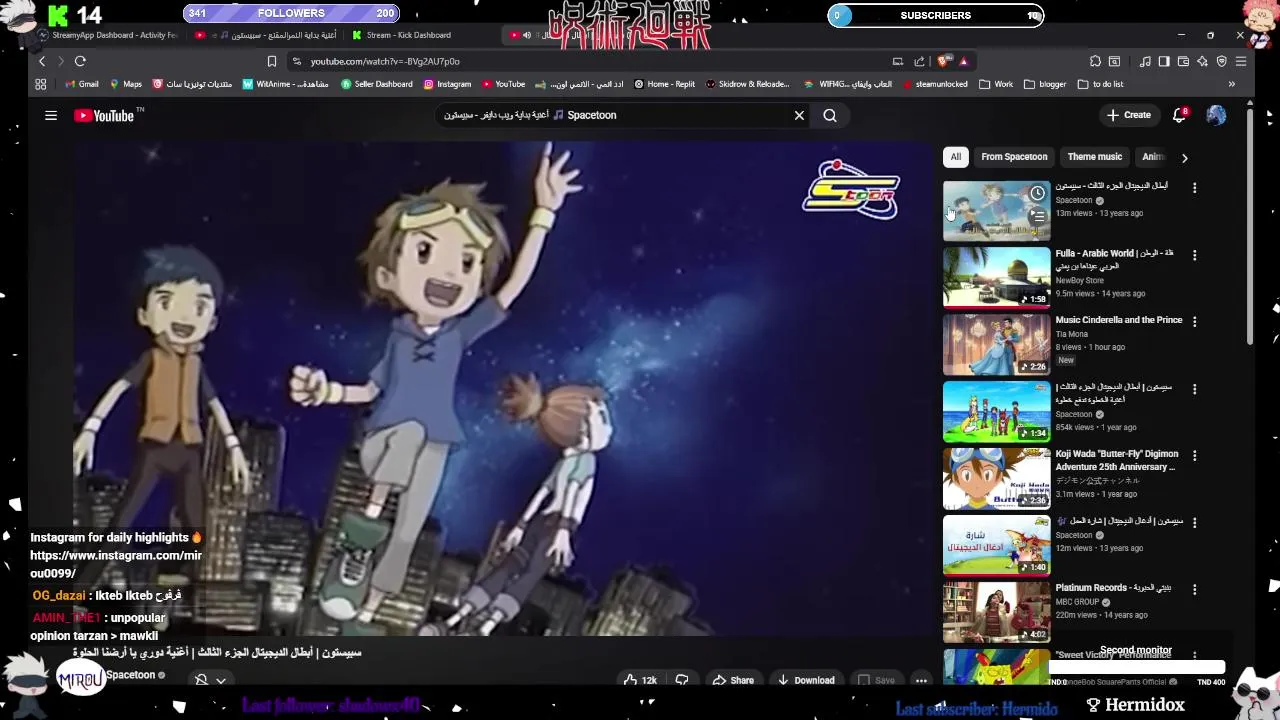Select the All filter chip
Image resolution: width=1280 pixels, height=720 pixels.
point(956,157)
